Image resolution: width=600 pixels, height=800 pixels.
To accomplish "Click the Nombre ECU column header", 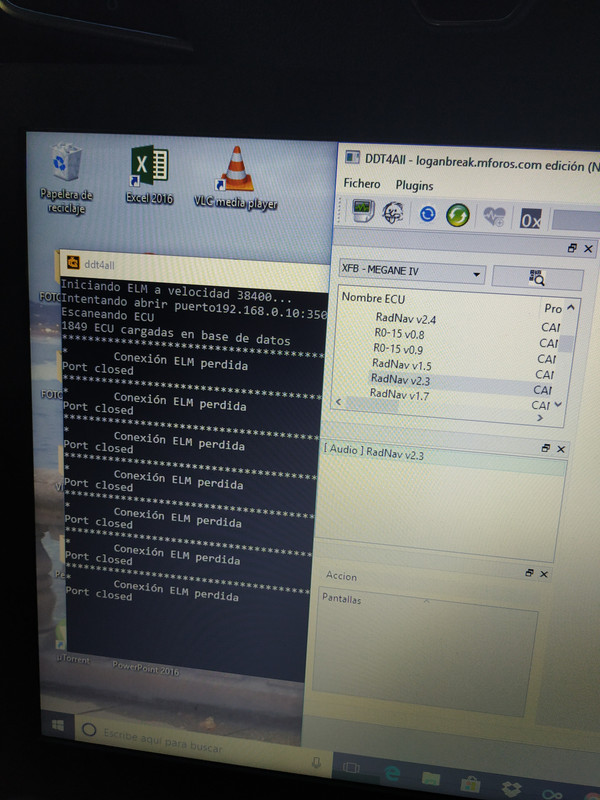I will click(373, 298).
